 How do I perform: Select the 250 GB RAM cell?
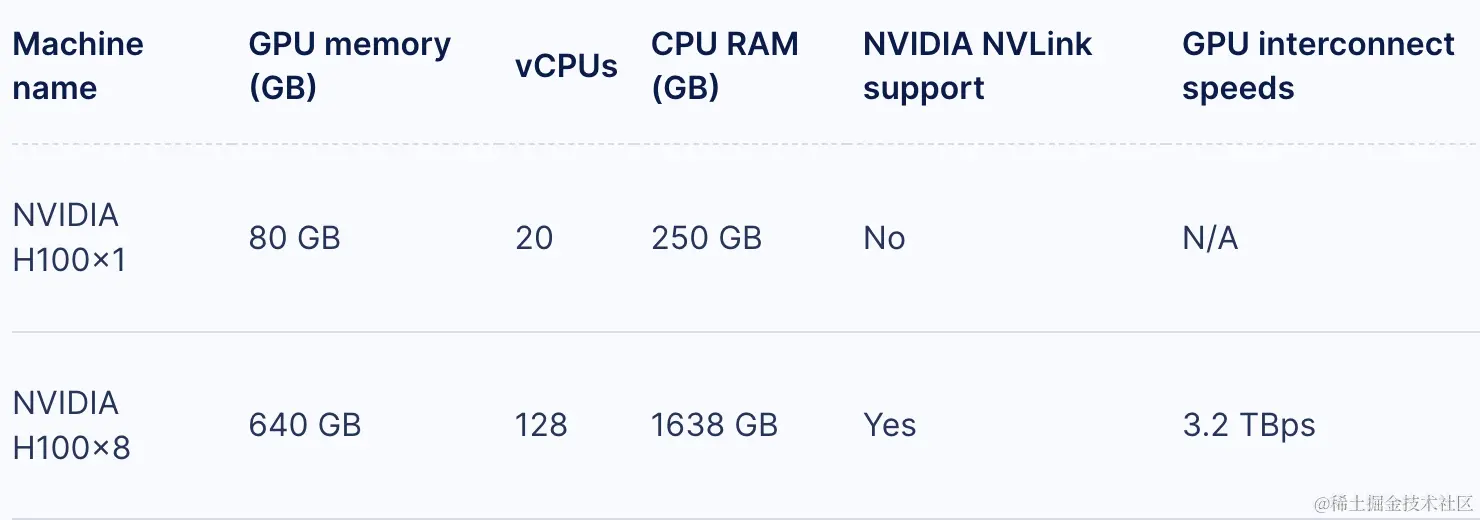[x=706, y=238]
